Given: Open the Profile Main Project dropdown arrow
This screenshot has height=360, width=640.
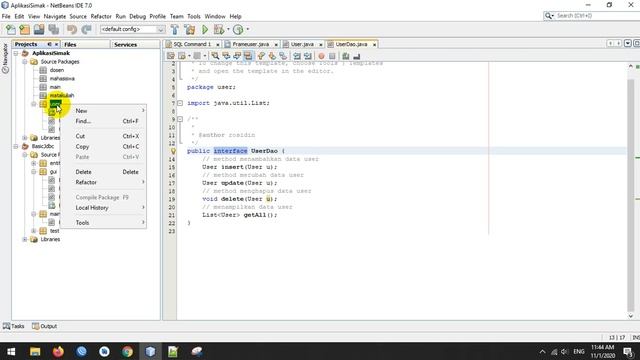Looking at the screenshot, I should click(x=247, y=29).
